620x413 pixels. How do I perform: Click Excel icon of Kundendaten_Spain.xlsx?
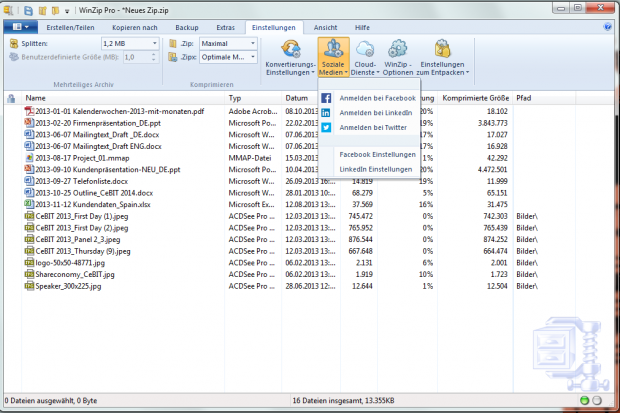click(x=29, y=204)
